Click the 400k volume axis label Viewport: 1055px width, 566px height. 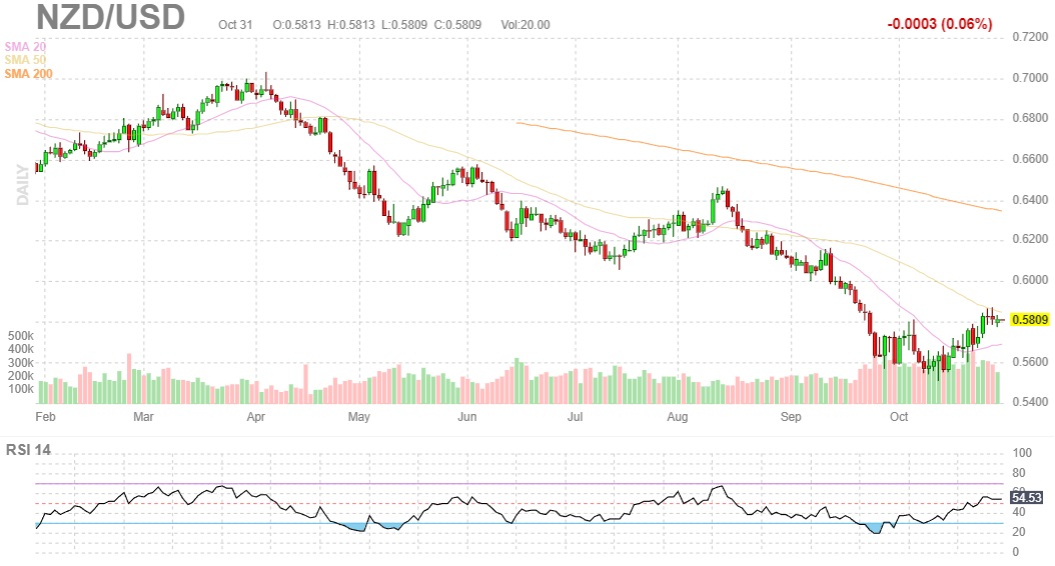point(21,349)
